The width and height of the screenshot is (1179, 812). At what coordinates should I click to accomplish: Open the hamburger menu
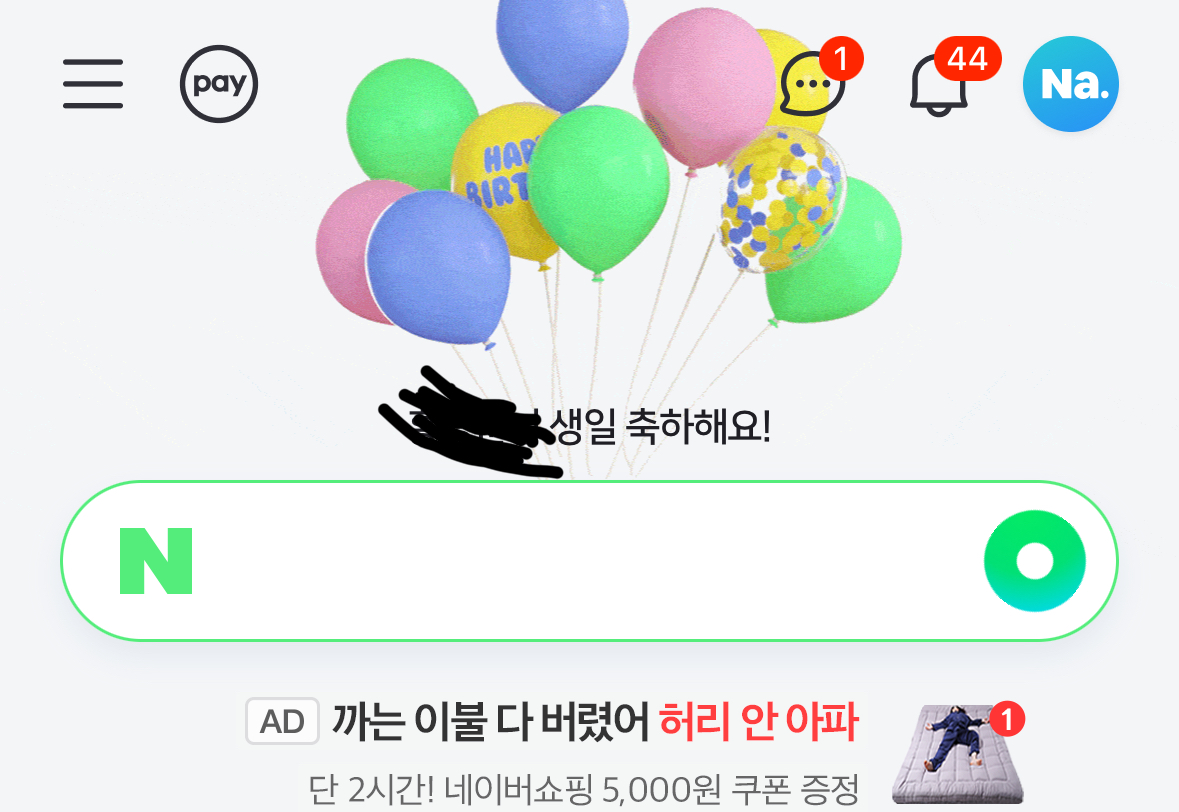92,83
